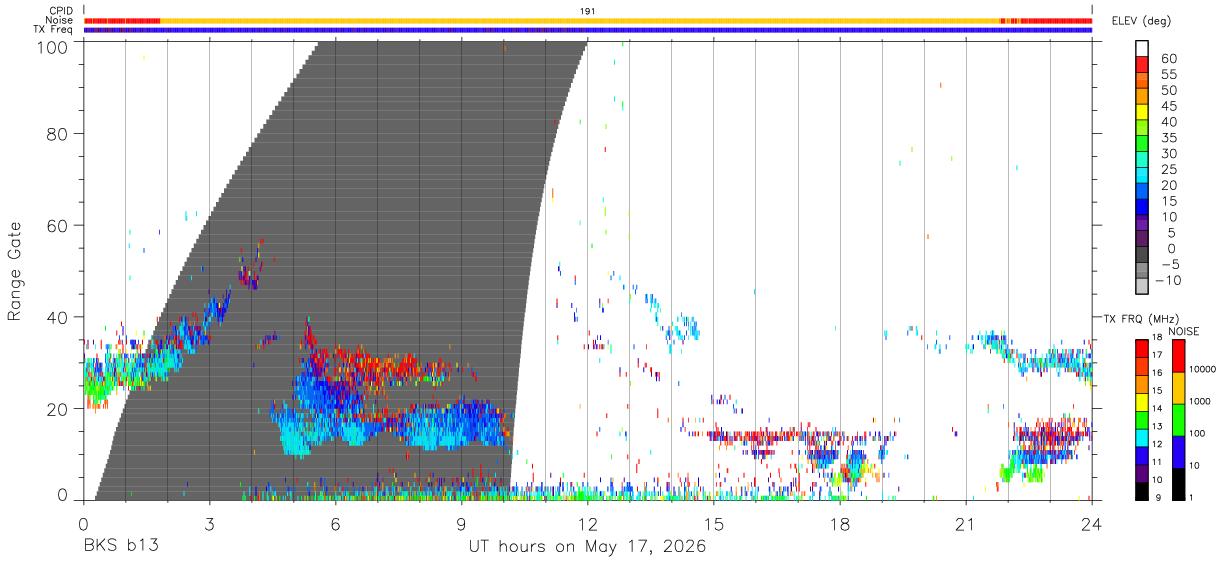This screenshot has width=1228, height=567.
Task: Click the NOISE scale value '10000'
Action: click(1202, 369)
